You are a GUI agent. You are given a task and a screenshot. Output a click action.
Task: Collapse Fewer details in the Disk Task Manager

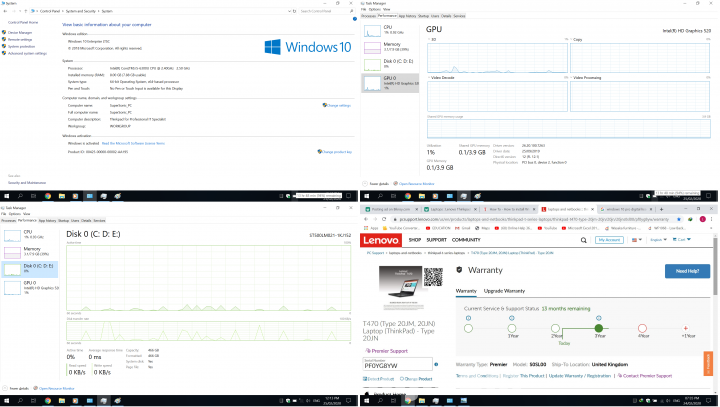tap(16, 388)
